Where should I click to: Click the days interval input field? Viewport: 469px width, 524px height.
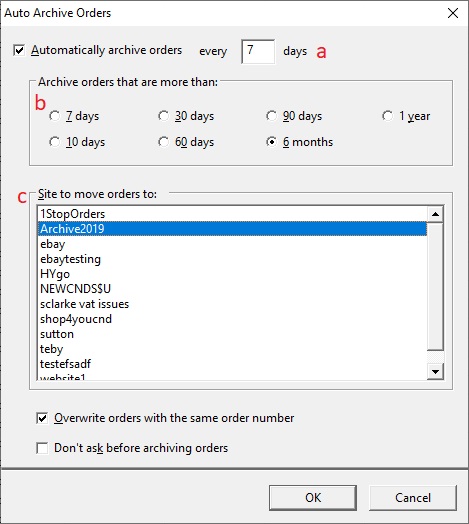click(x=258, y=51)
